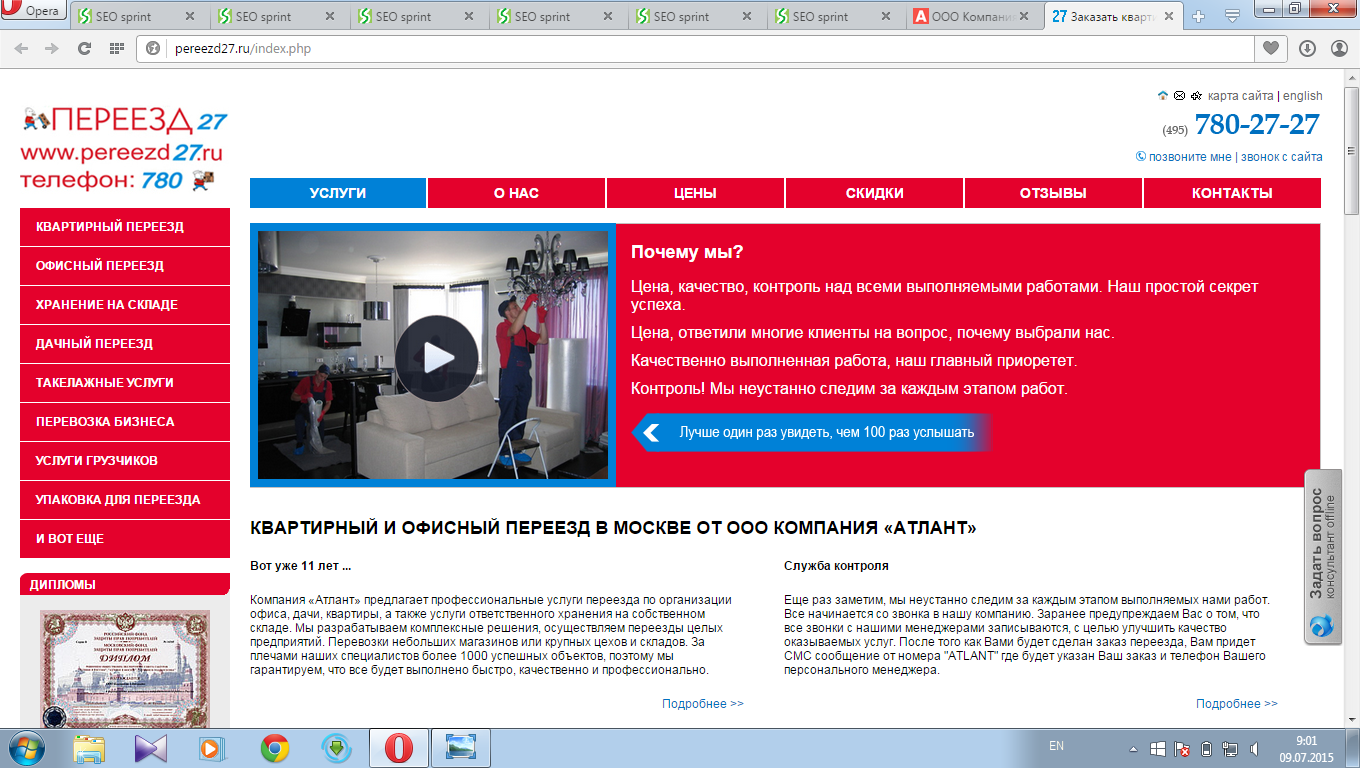1360x768 pixels.
Task: Click the звонок с сайта link
Action: coord(1281,157)
